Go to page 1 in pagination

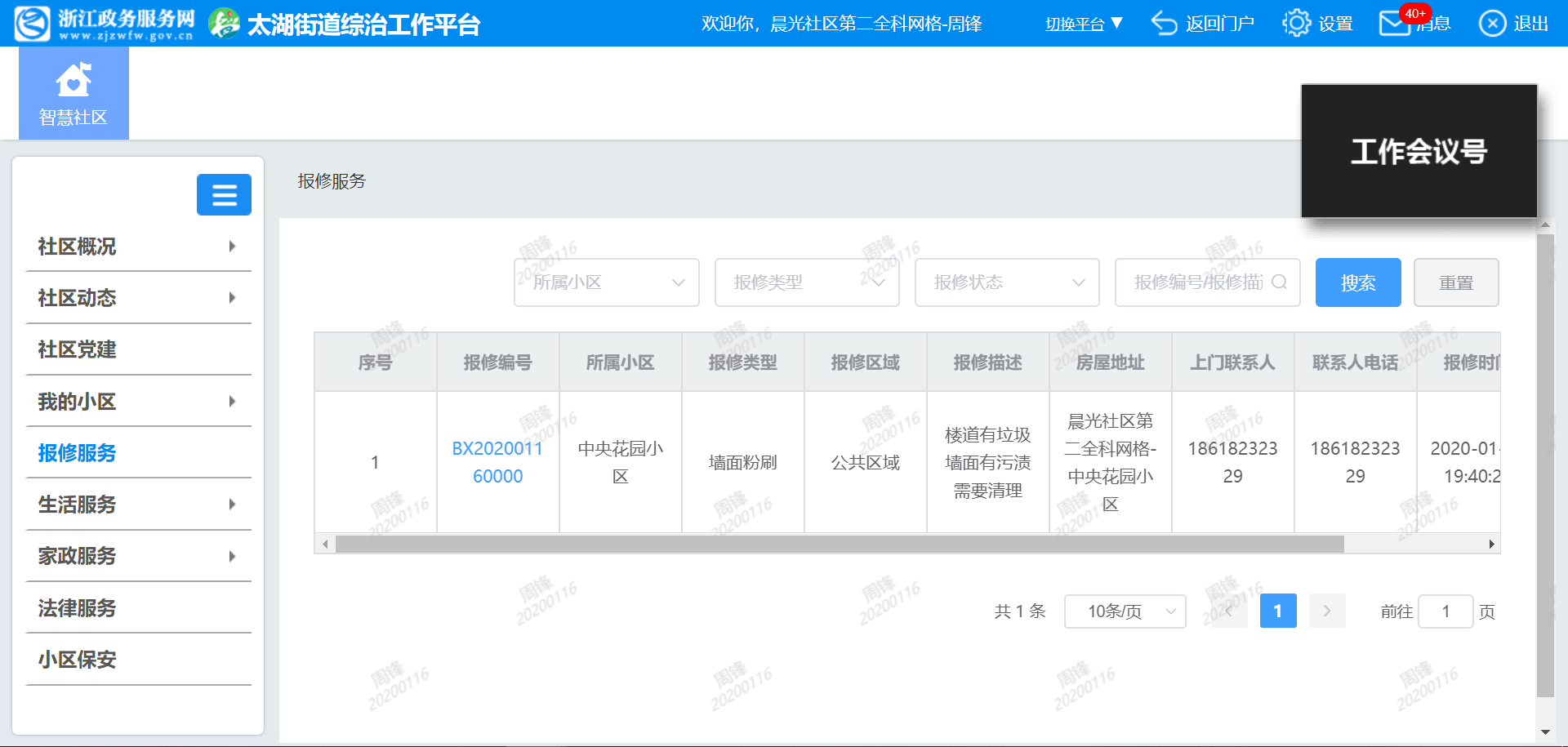coord(1278,611)
